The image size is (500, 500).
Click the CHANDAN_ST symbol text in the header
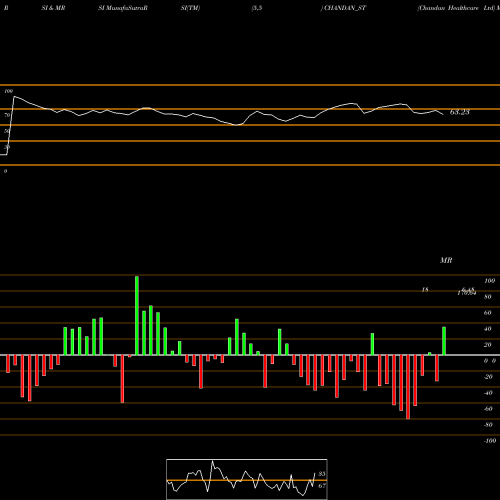tap(344, 8)
